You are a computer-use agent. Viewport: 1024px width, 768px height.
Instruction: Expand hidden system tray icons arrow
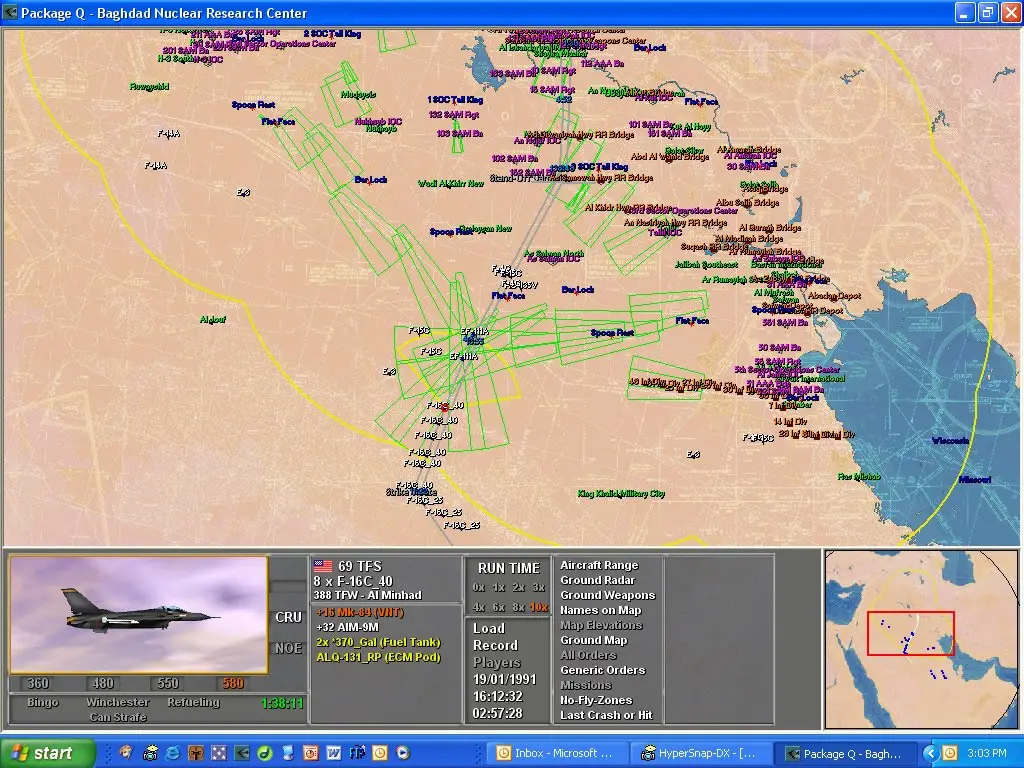pos(930,753)
